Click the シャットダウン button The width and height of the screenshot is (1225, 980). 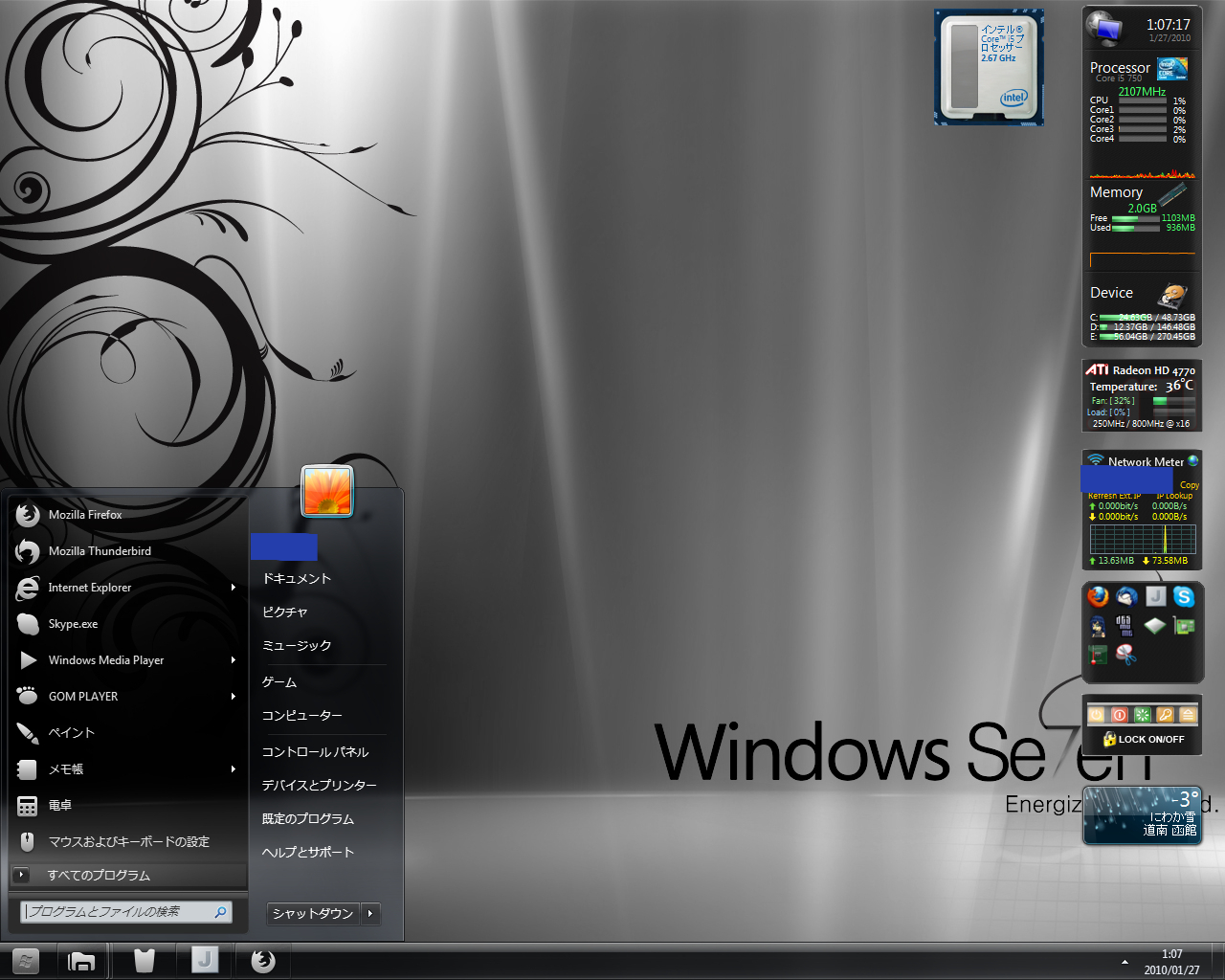(313, 914)
